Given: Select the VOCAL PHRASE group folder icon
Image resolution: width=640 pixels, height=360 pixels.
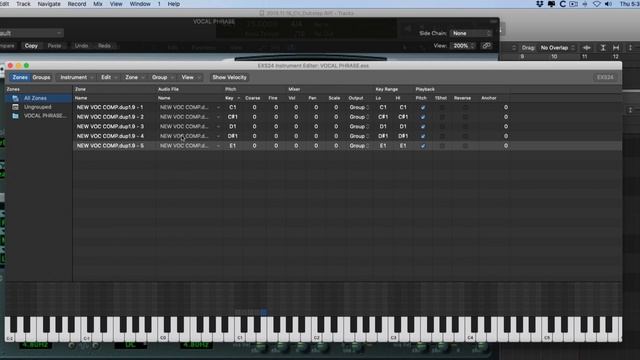Looking at the screenshot, I should (16, 116).
